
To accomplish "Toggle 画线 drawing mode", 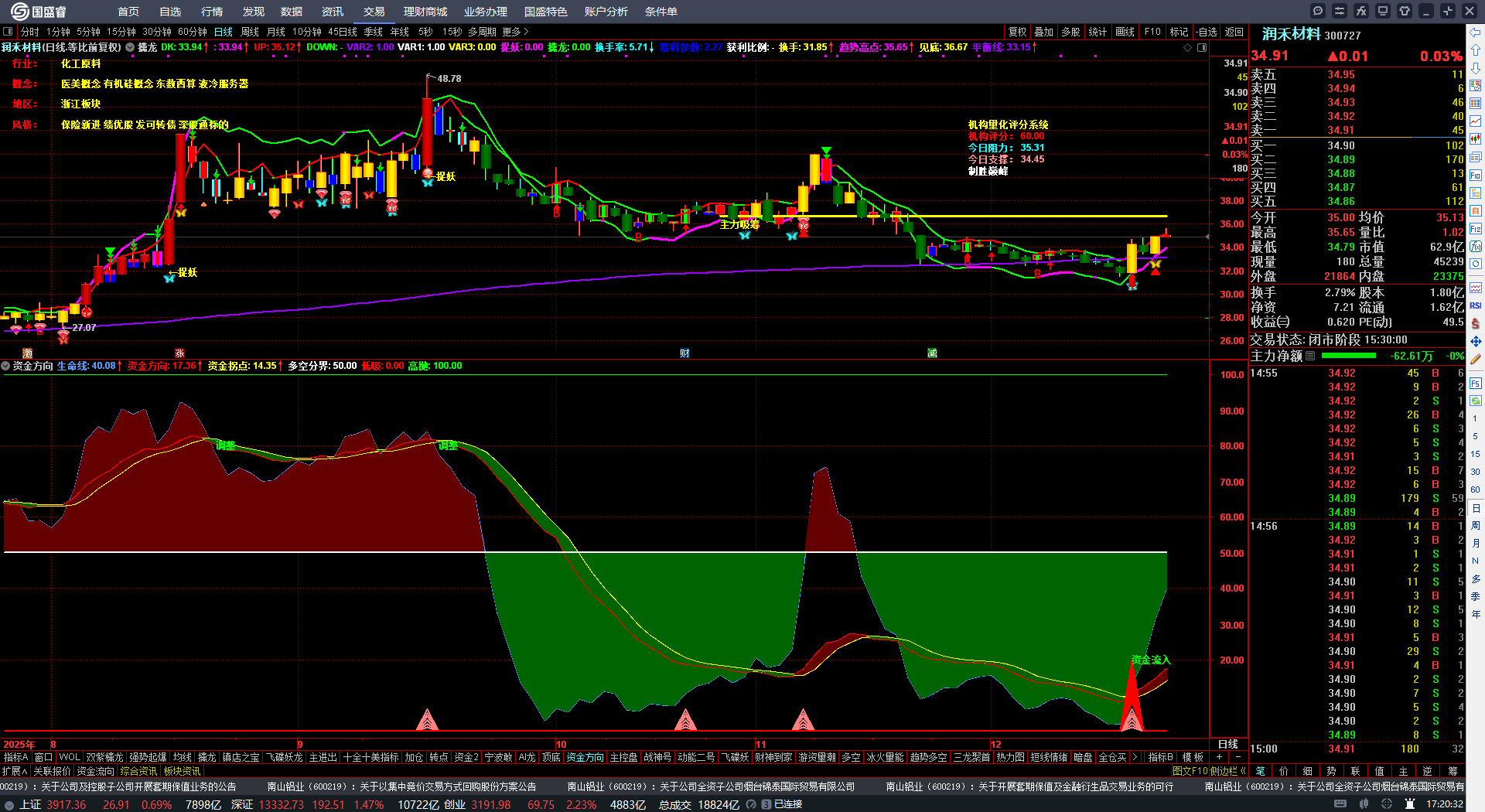I will (1125, 32).
